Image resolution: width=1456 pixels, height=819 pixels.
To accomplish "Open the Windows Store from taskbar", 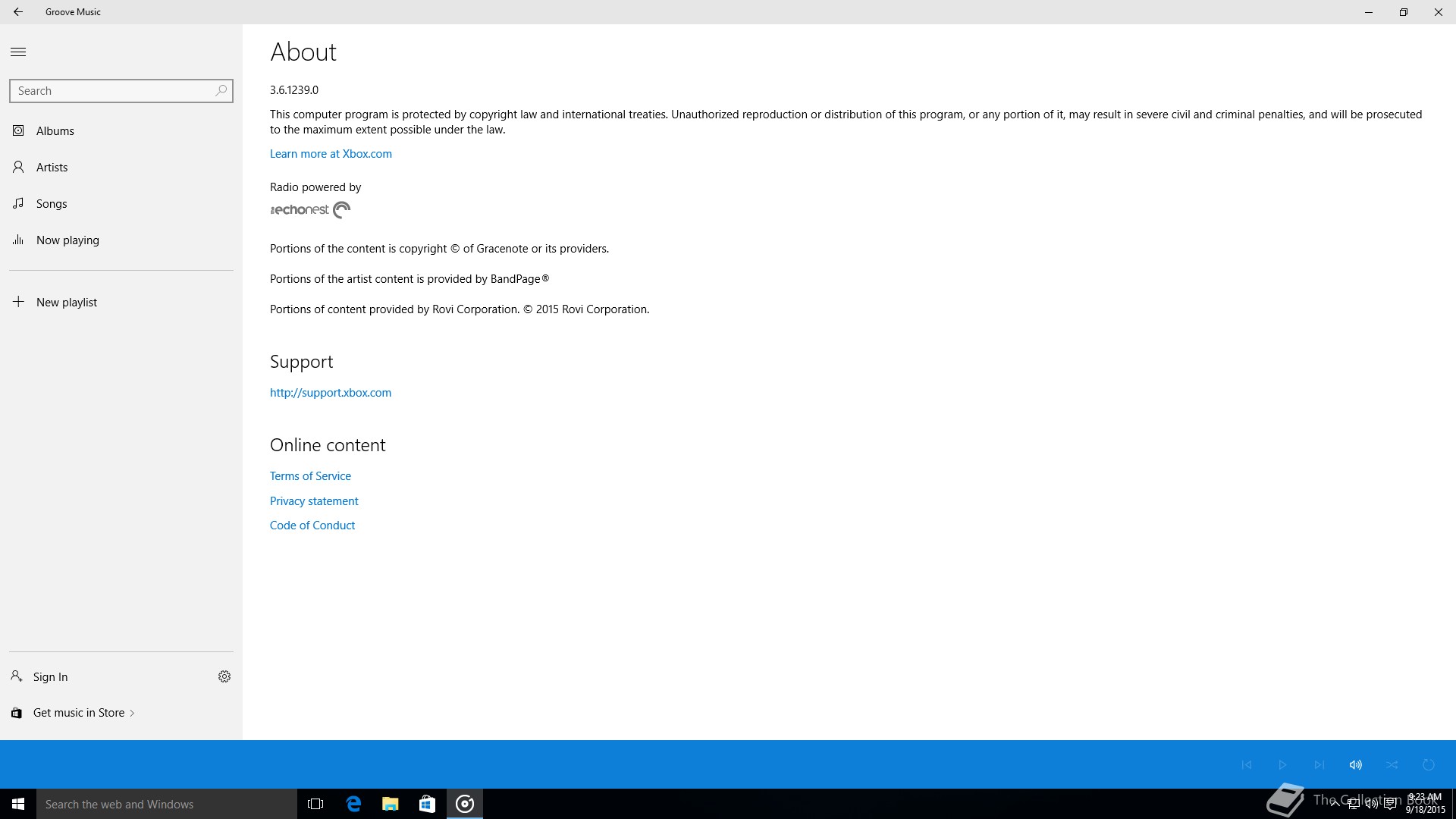I will (x=427, y=804).
